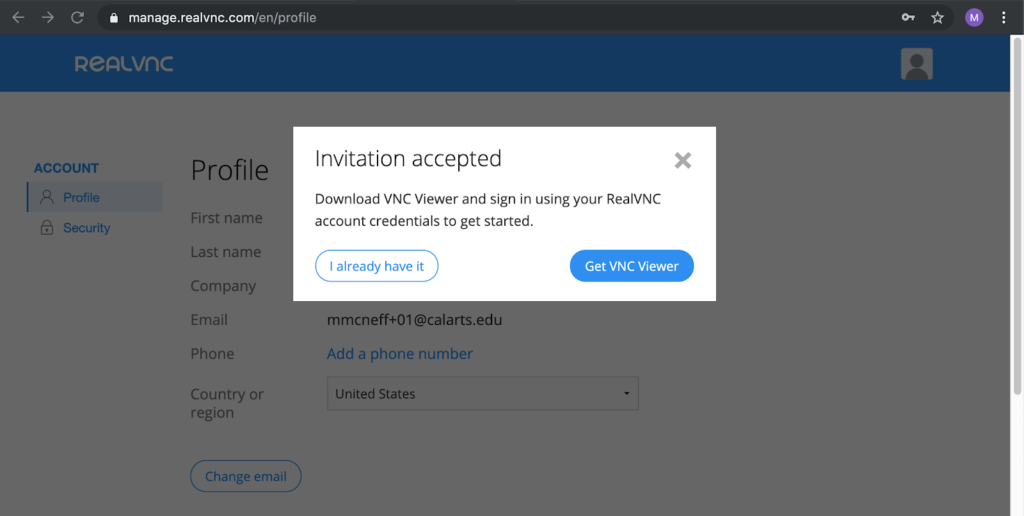Click the RealVNC logo
The width and height of the screenshot is (1024, 516).
point(124,64)
